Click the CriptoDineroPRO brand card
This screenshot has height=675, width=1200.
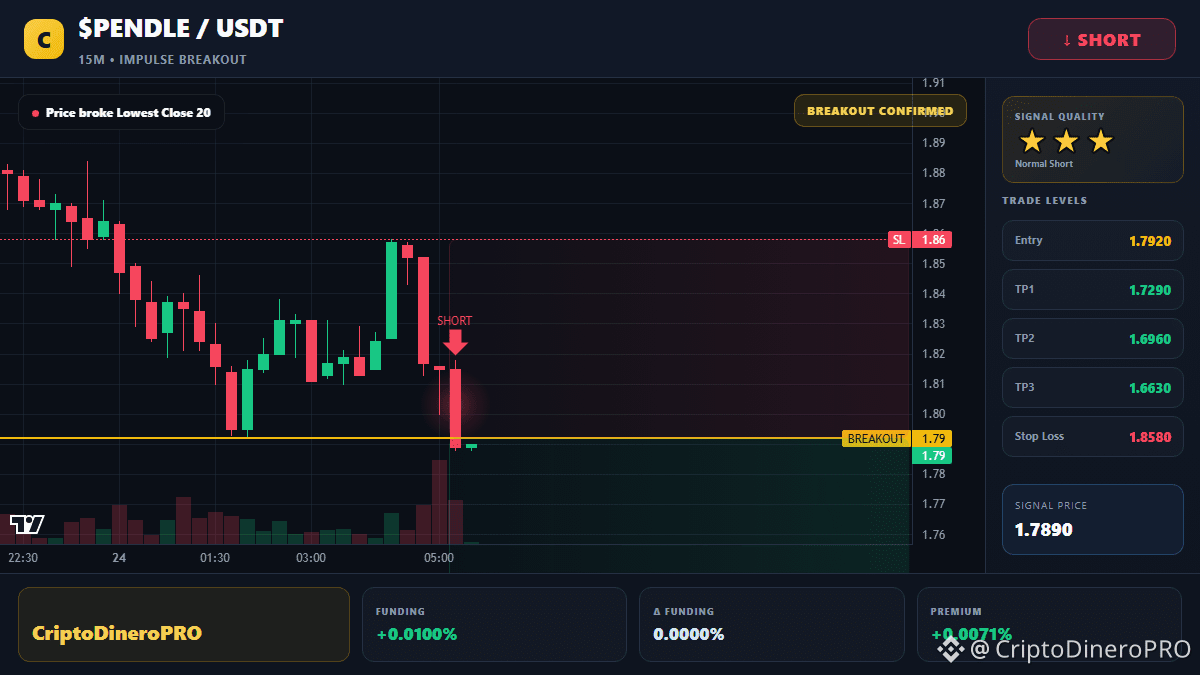click(184, 624)
